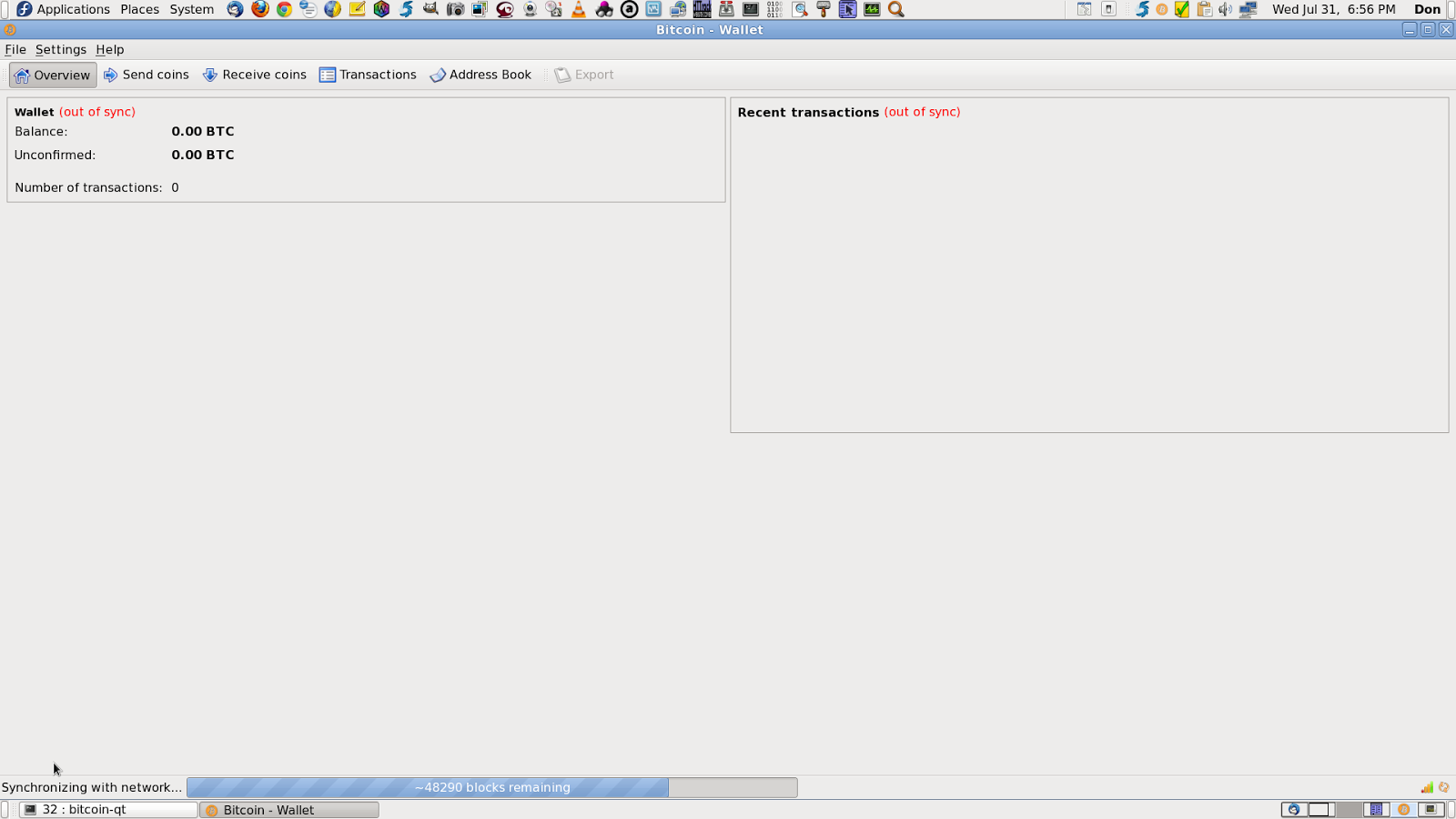The height and width of the screenshot is (819, 1456).
Task: Click the spinning sync status icon
Action: 1443,787
